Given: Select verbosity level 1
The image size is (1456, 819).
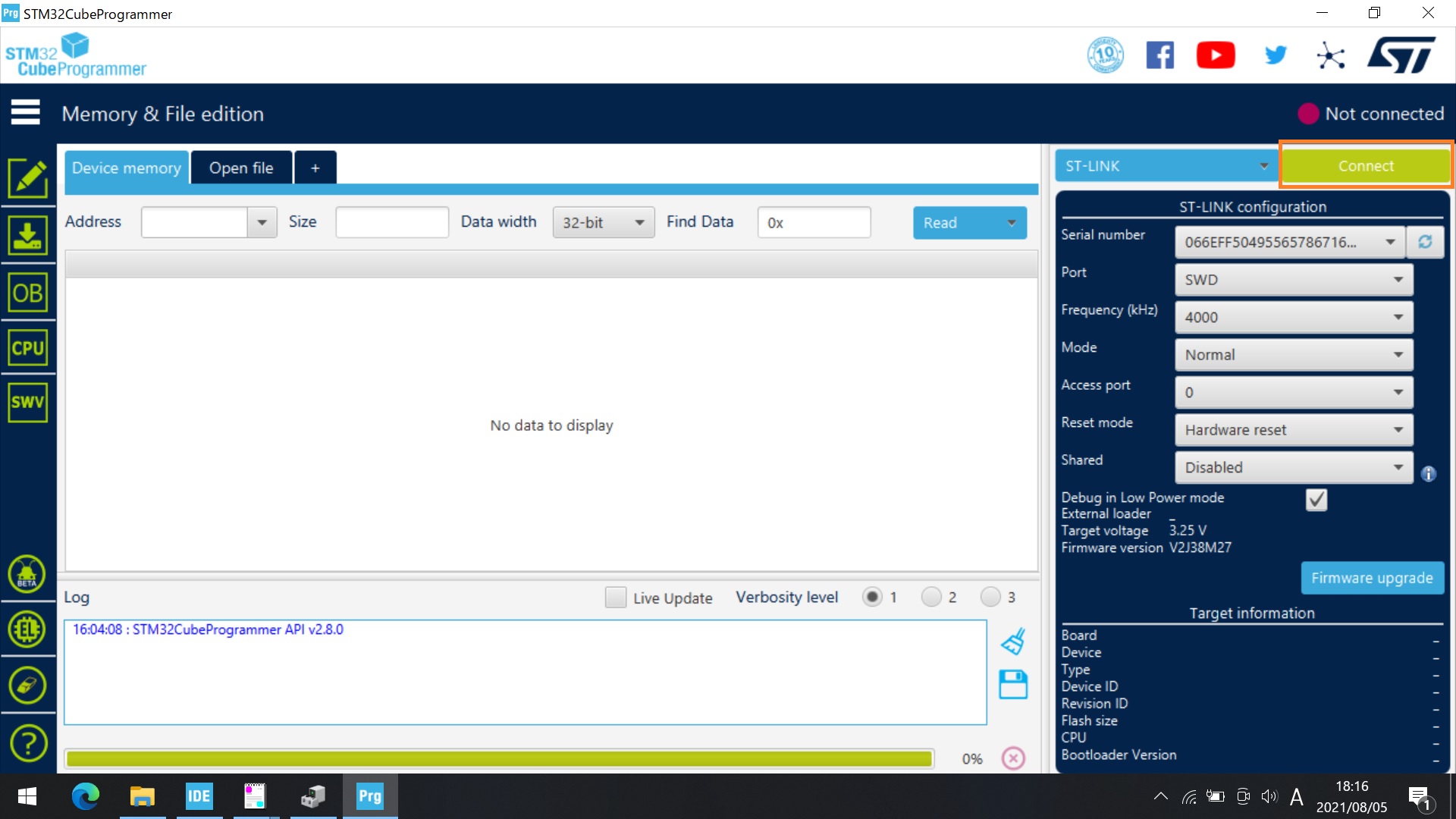Looking at the screenshot, I should coord(872,598).
